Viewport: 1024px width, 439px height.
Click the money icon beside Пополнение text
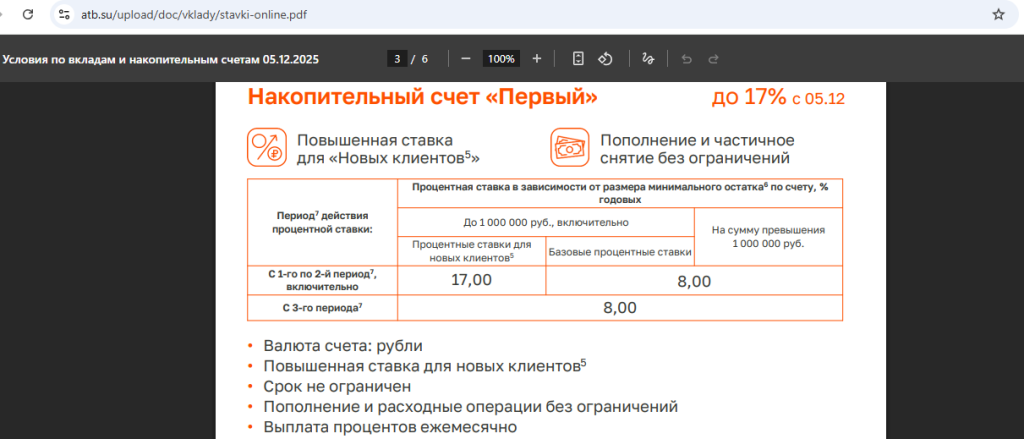coord(569,148)
